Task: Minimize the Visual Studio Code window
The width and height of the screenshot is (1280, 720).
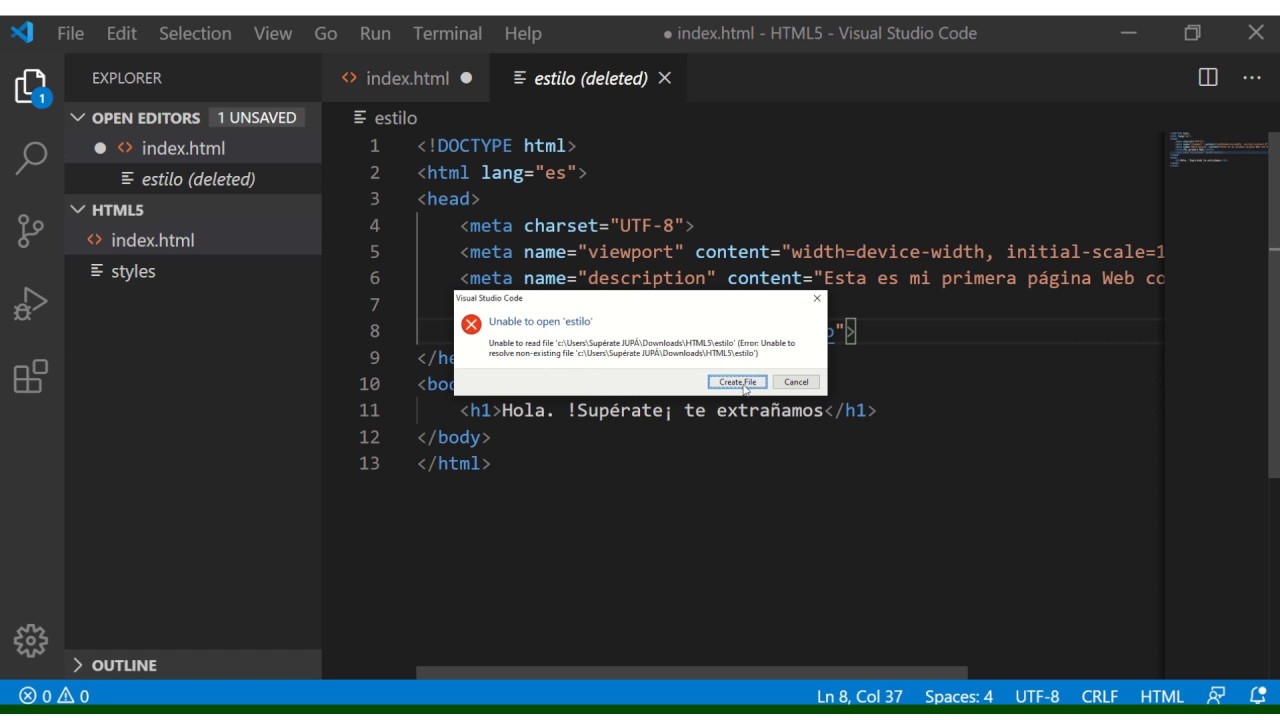Action: (1129, 33)
